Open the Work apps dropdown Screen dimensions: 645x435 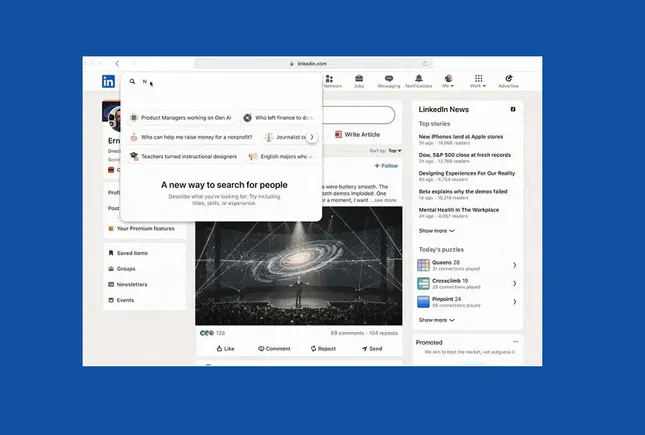point(478,80)
